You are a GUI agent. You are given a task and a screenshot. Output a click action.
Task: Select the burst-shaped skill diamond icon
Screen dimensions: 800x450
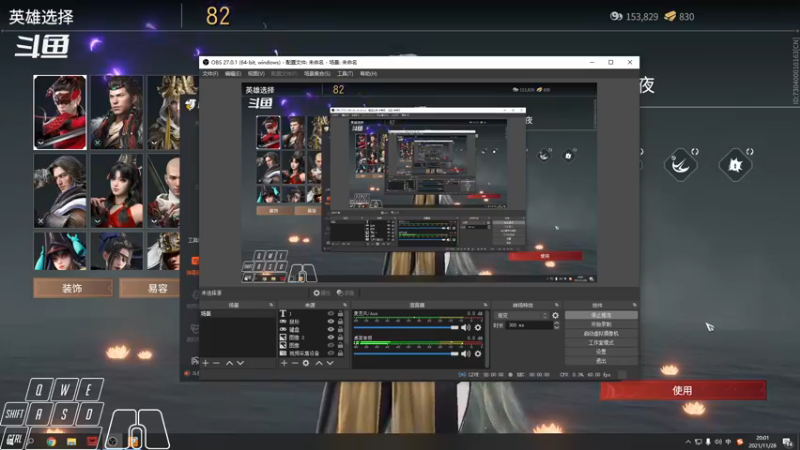pos(735,165)
